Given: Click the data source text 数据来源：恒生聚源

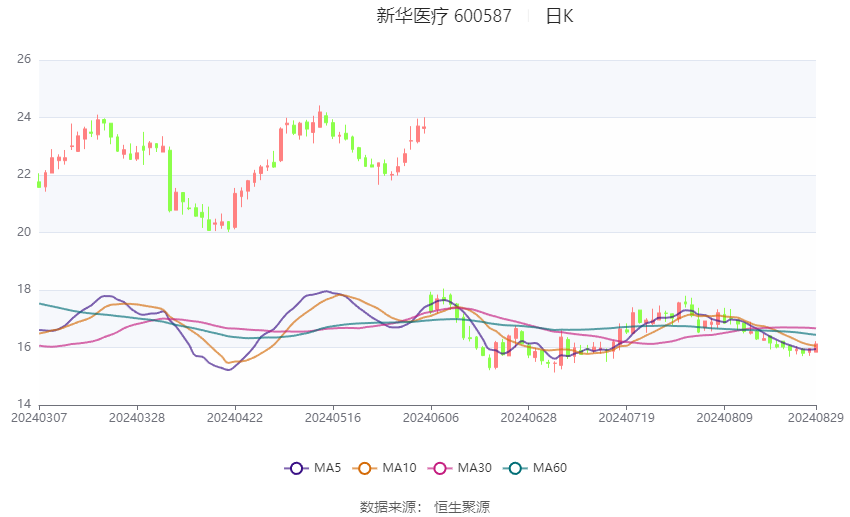Looking at the screenshot, I should pyautogui.click(x=424, y=507).
